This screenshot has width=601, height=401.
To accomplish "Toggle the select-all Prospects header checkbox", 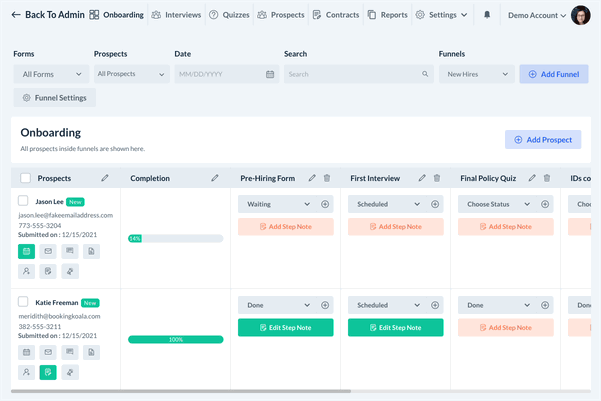I will click(25, 178).
